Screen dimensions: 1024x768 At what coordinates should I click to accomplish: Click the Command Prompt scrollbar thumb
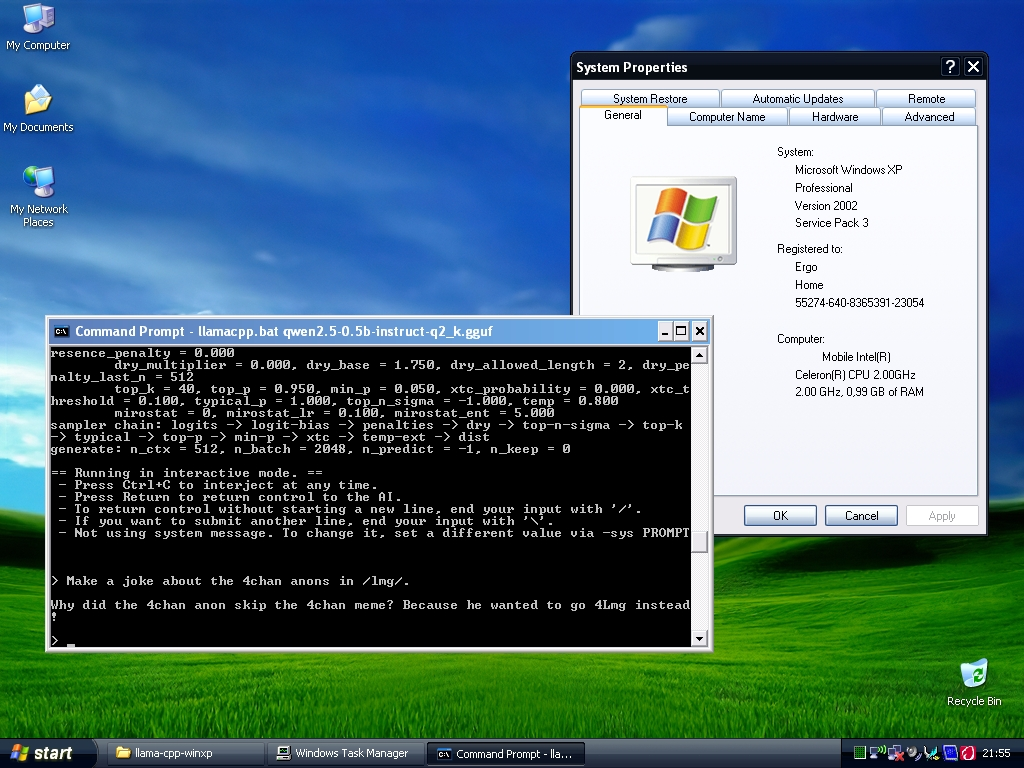point(699,541)
